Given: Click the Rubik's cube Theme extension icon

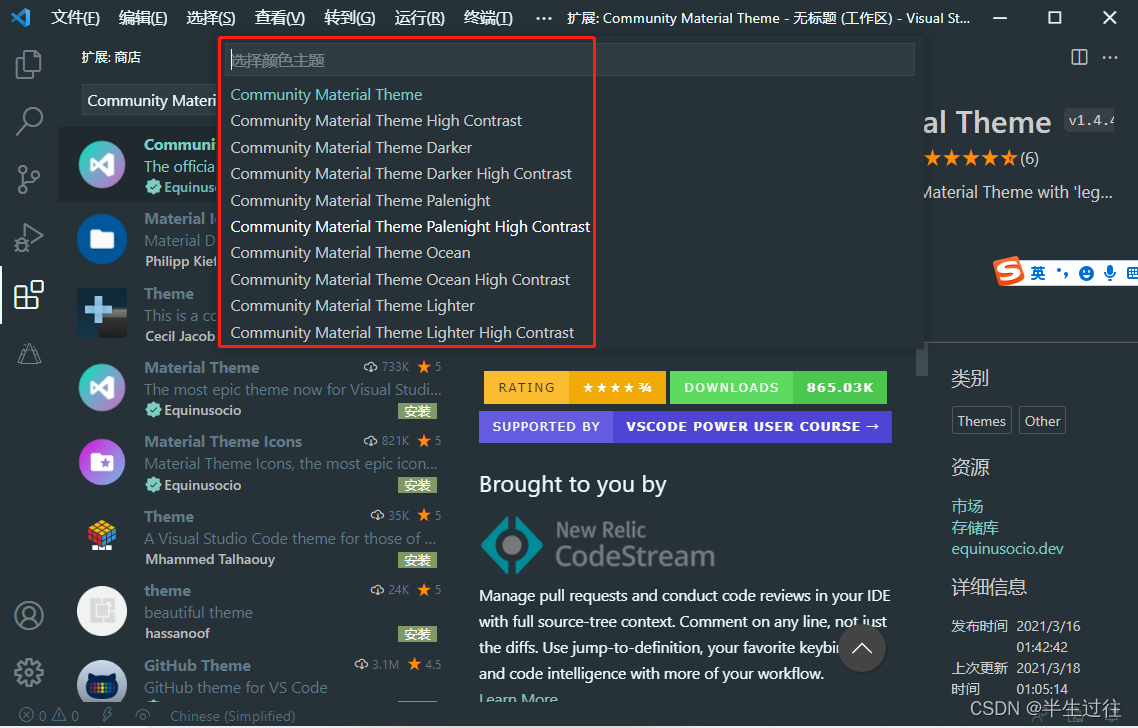Looking at the screenshot, I should coord(102,536).
